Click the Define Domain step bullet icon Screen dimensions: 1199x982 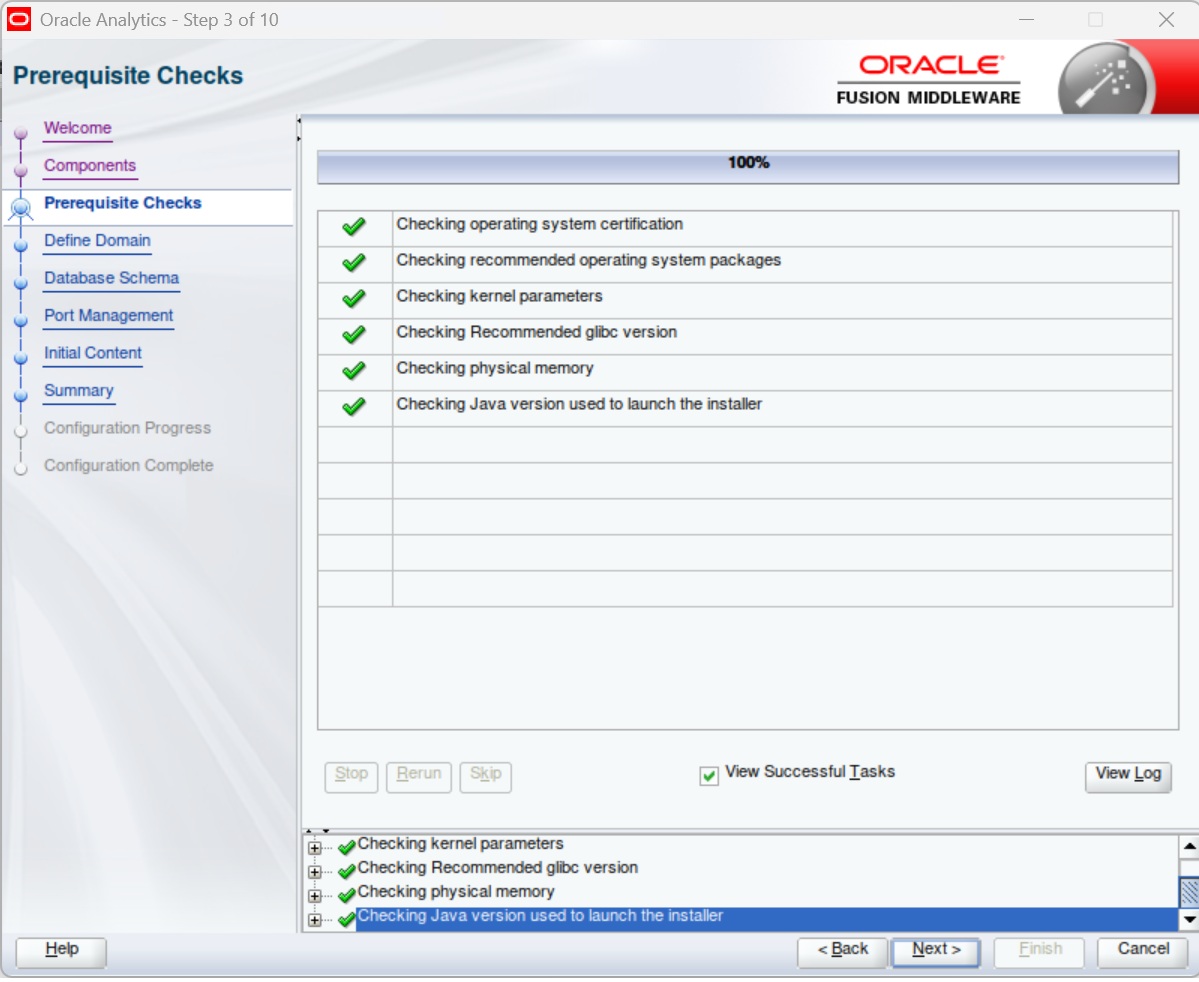point(21,245)
